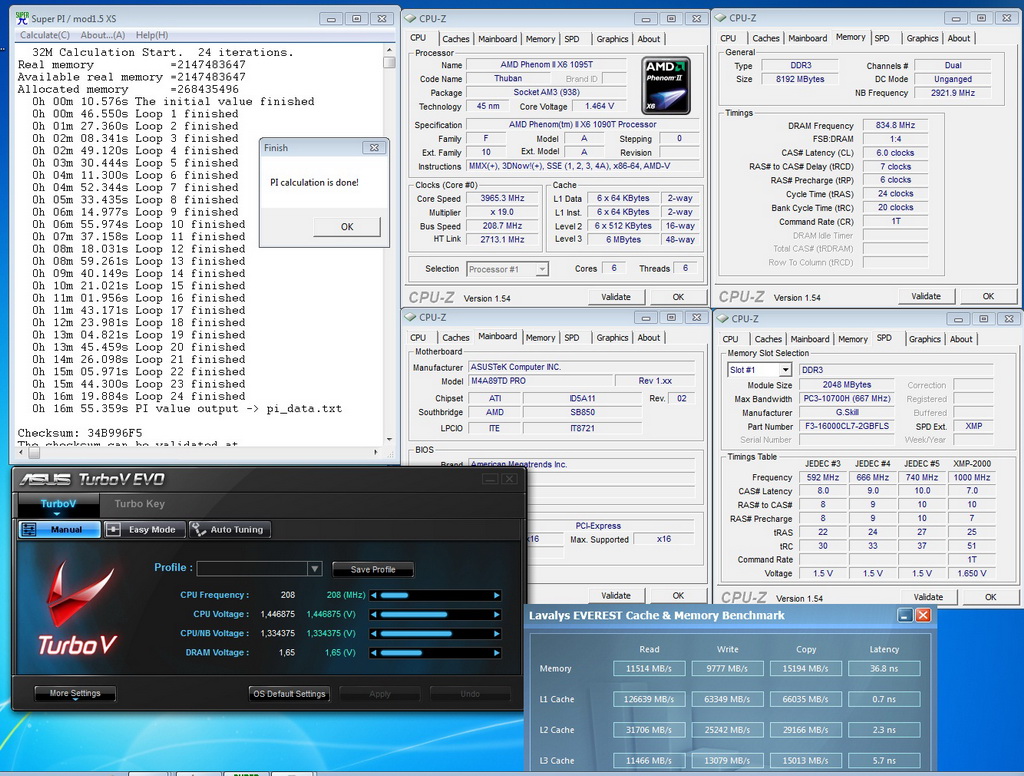Click the Super PI horizontal scrollbar
This screenshot has width=1024, height=776.
tap(199, 452)
